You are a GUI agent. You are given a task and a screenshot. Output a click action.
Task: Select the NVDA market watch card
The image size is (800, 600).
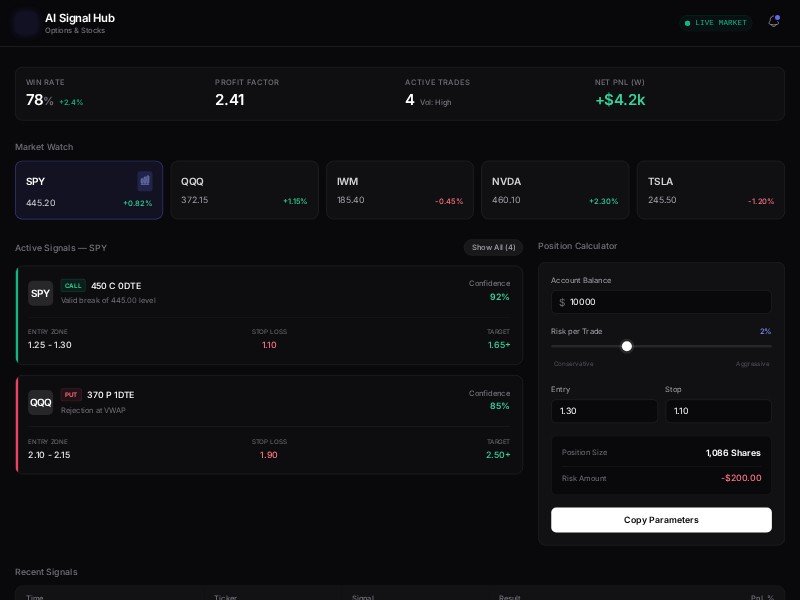coord(555,190)
